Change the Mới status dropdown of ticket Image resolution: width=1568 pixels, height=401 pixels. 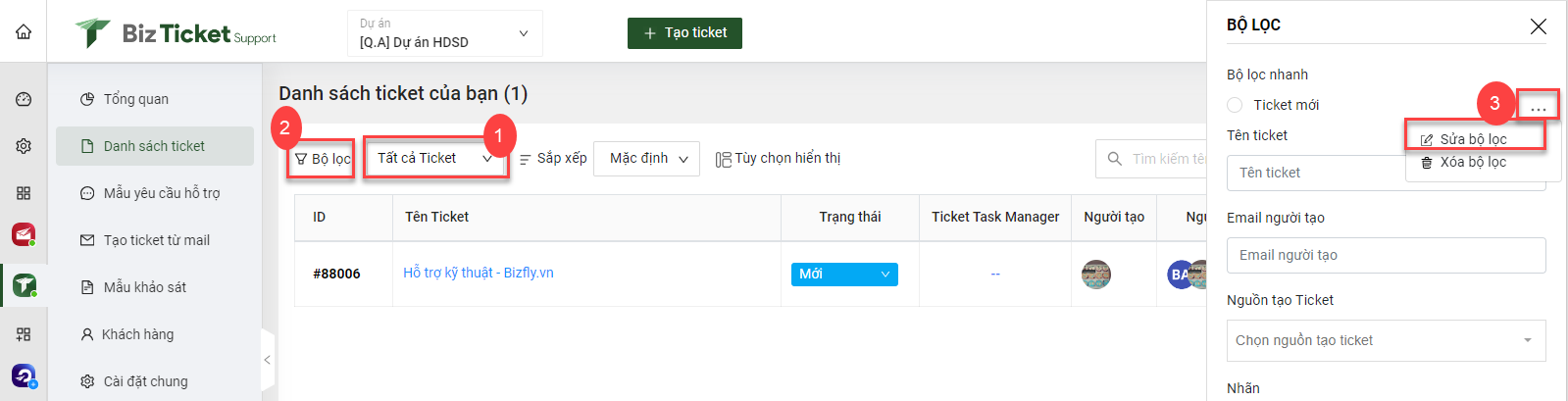(844, 275)
